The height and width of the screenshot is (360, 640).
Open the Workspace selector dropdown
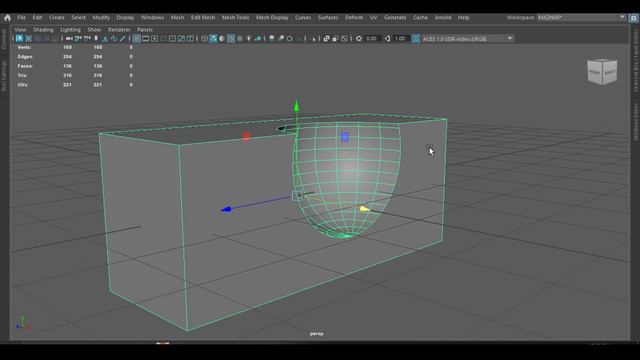point(581,18)
